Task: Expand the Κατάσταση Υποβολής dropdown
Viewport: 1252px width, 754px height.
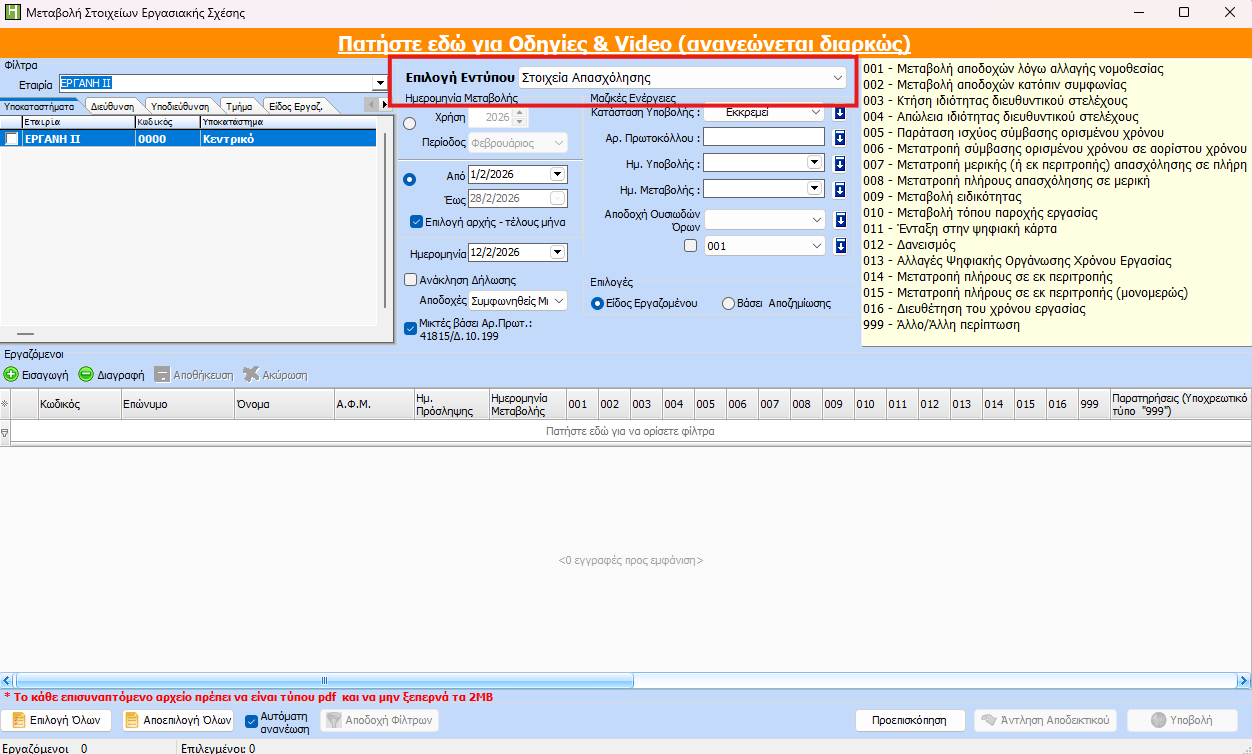Action: click(x=816, y=113)
